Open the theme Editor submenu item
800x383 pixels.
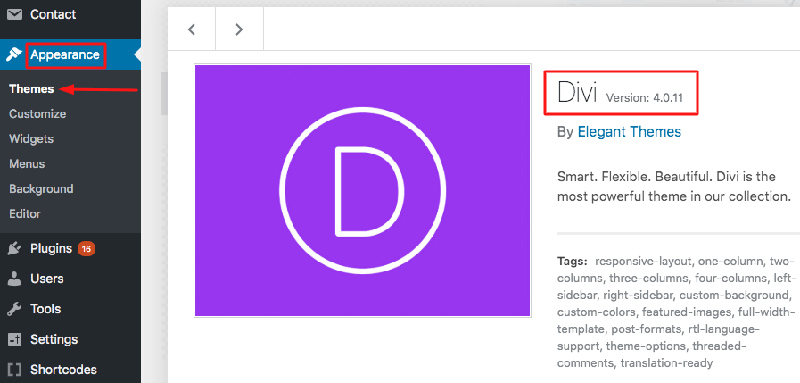point(24,214)
